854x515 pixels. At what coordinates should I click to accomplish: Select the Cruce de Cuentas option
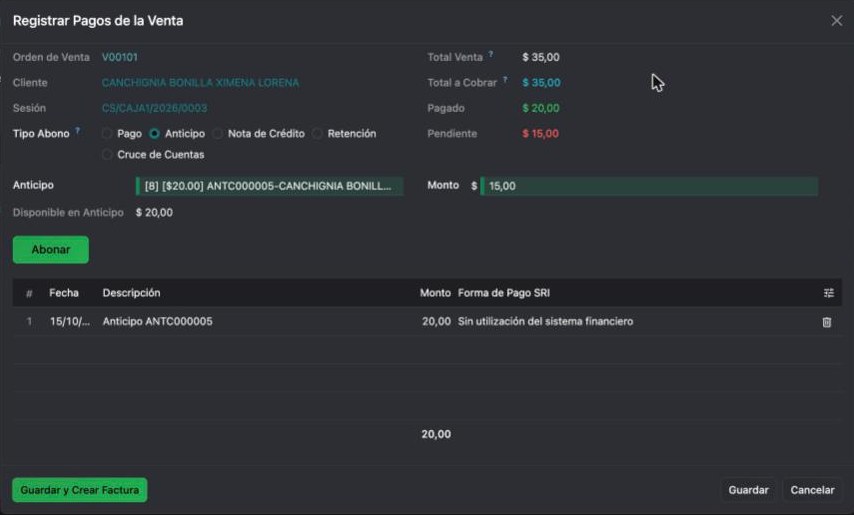tap(107, 155)
